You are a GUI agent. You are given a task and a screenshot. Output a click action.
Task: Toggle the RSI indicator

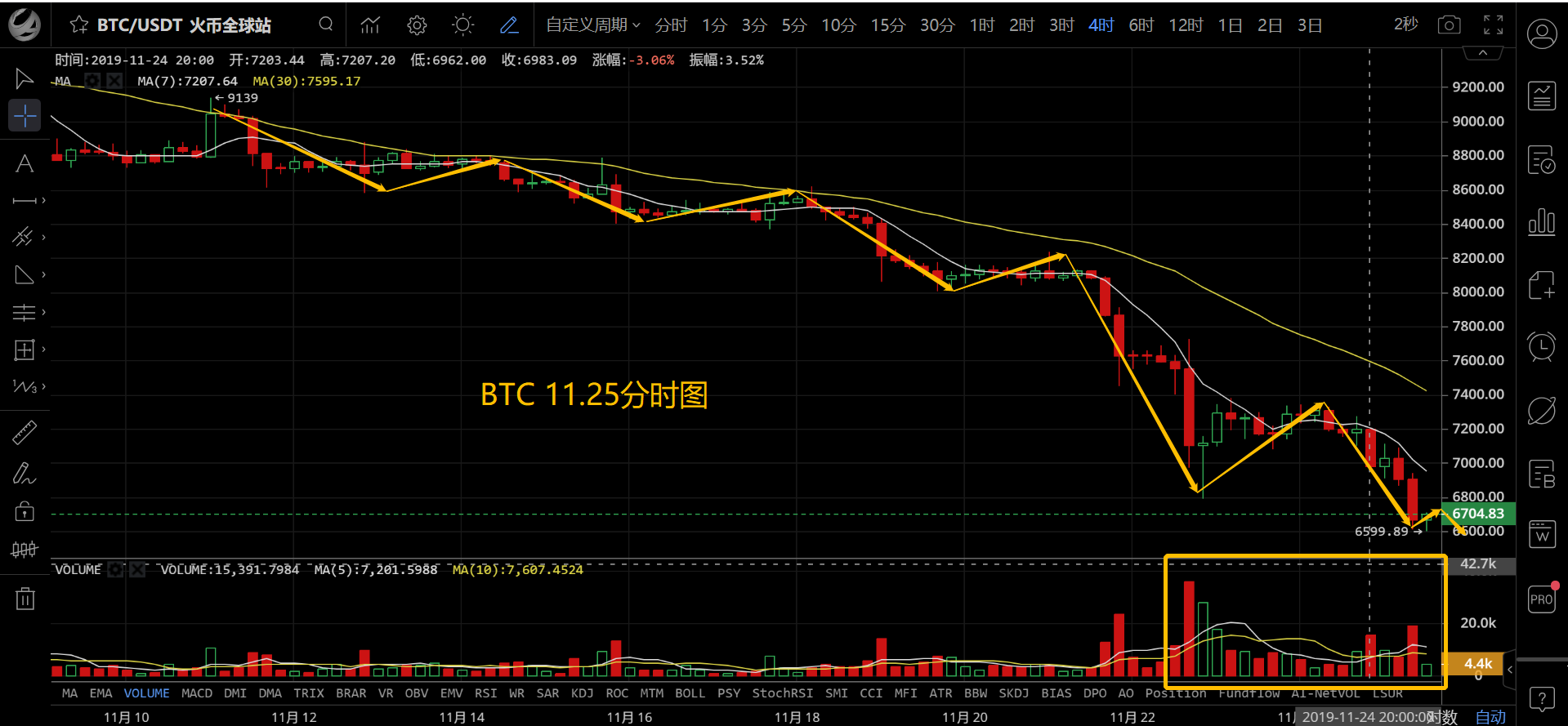pos(485,693)
